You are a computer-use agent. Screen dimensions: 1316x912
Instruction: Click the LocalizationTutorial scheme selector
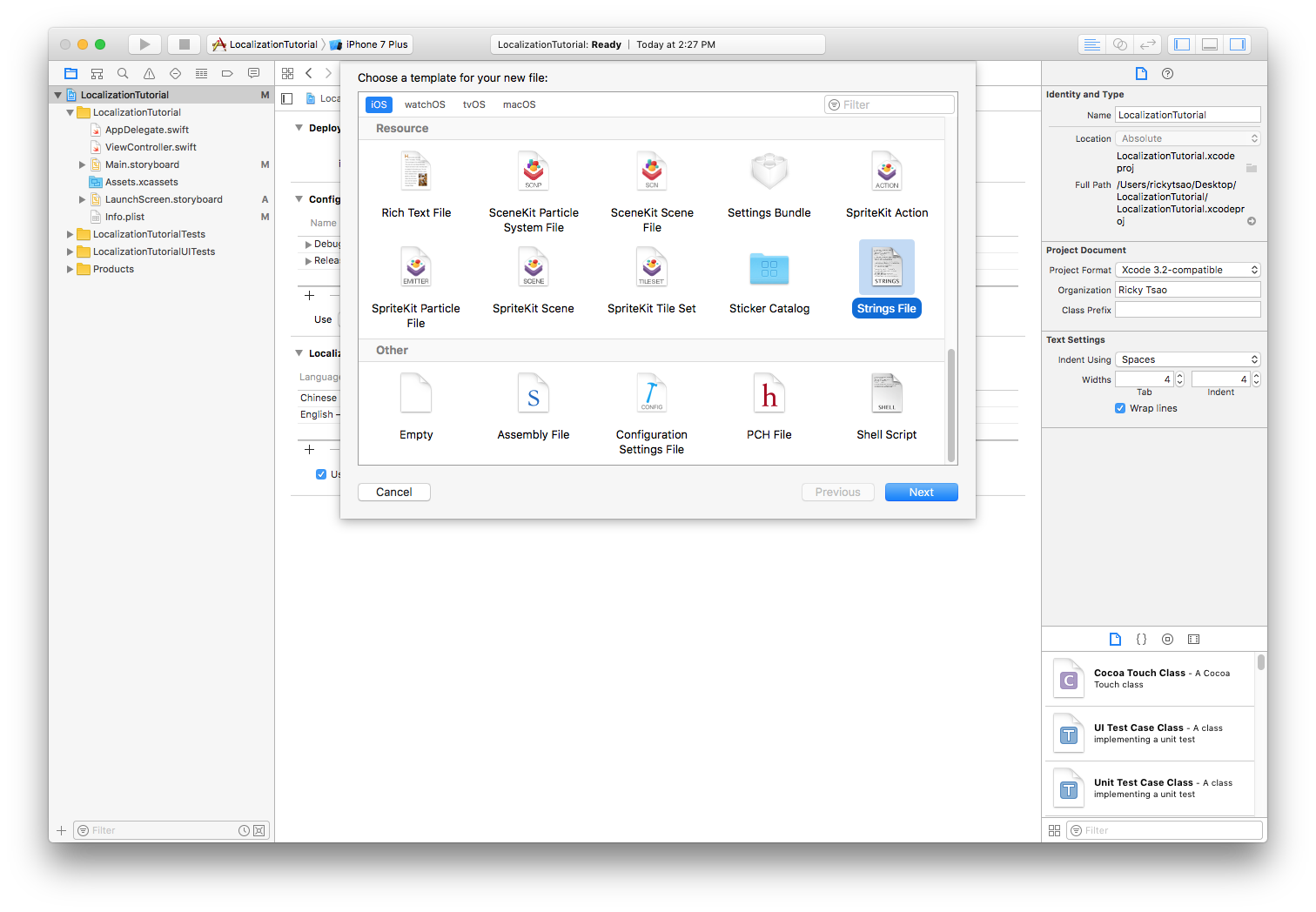265,44
